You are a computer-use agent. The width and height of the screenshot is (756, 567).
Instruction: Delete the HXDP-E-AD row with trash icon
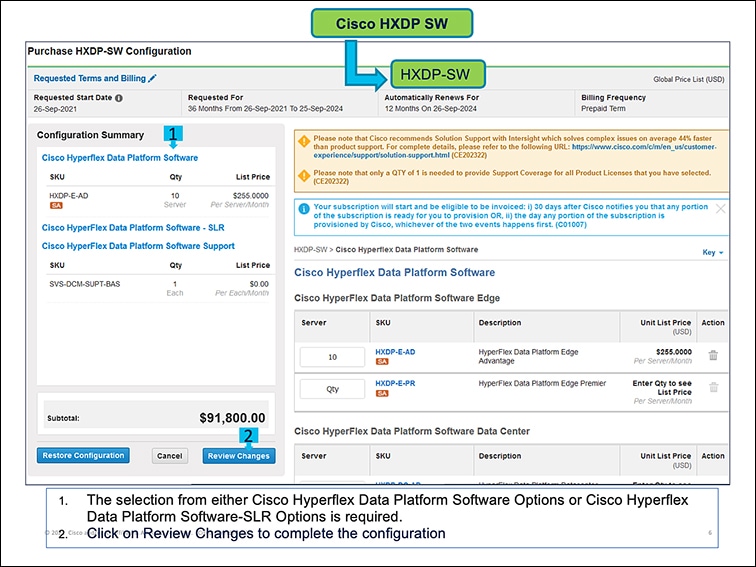point(713,355)
